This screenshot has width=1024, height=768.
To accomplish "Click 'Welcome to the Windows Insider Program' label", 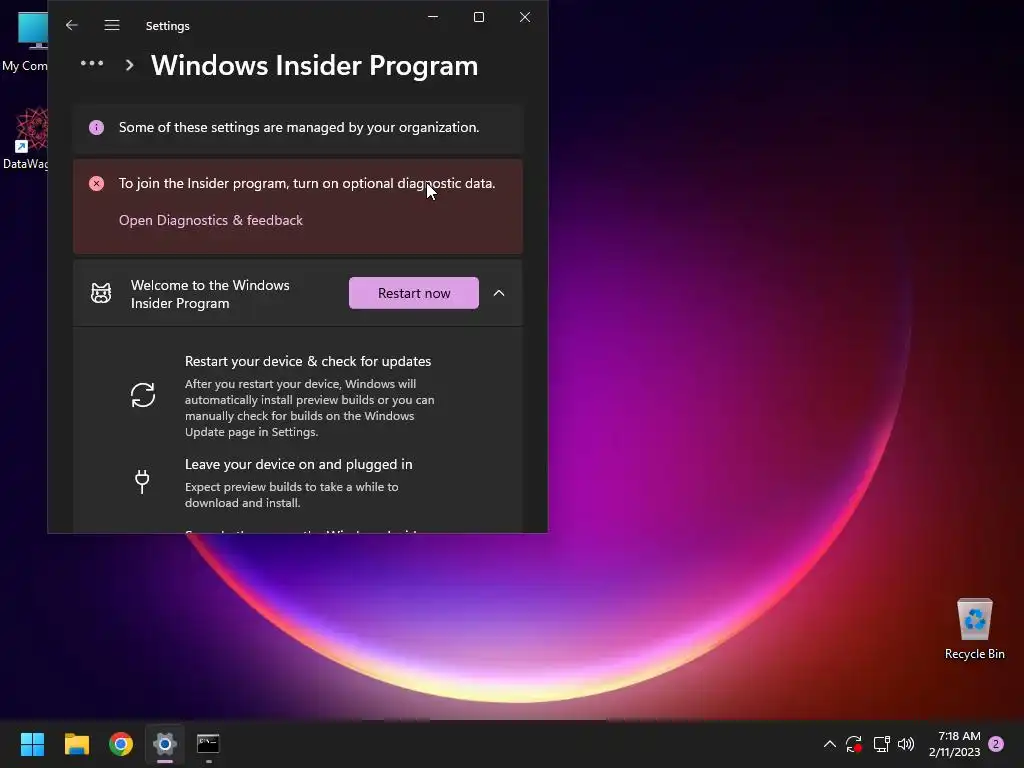I will [x=210, y=294].
